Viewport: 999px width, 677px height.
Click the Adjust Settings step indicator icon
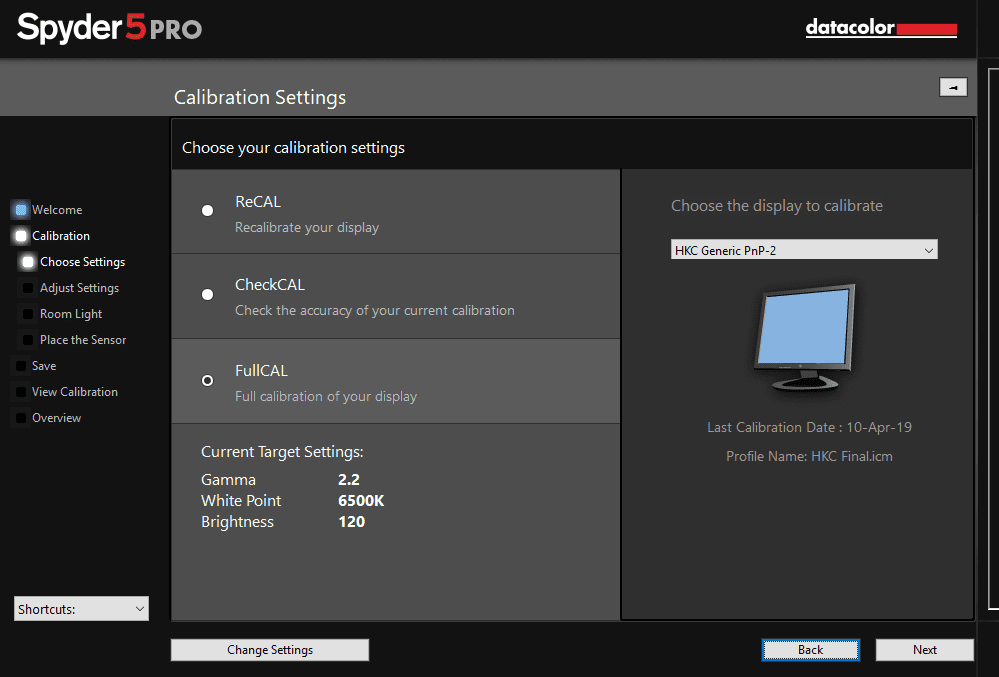coord(28,288)
